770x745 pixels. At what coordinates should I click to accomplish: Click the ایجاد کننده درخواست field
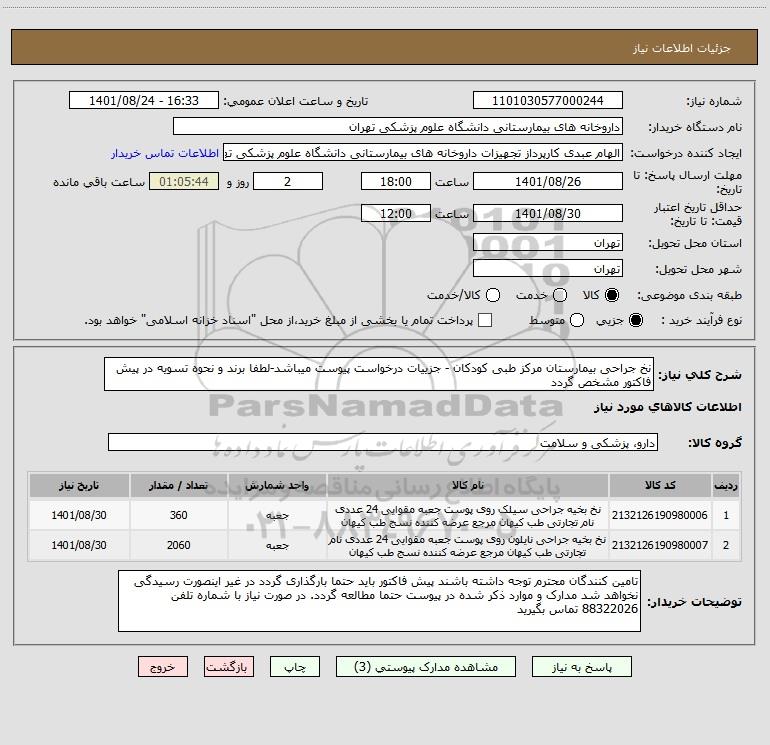coord(423,153)
